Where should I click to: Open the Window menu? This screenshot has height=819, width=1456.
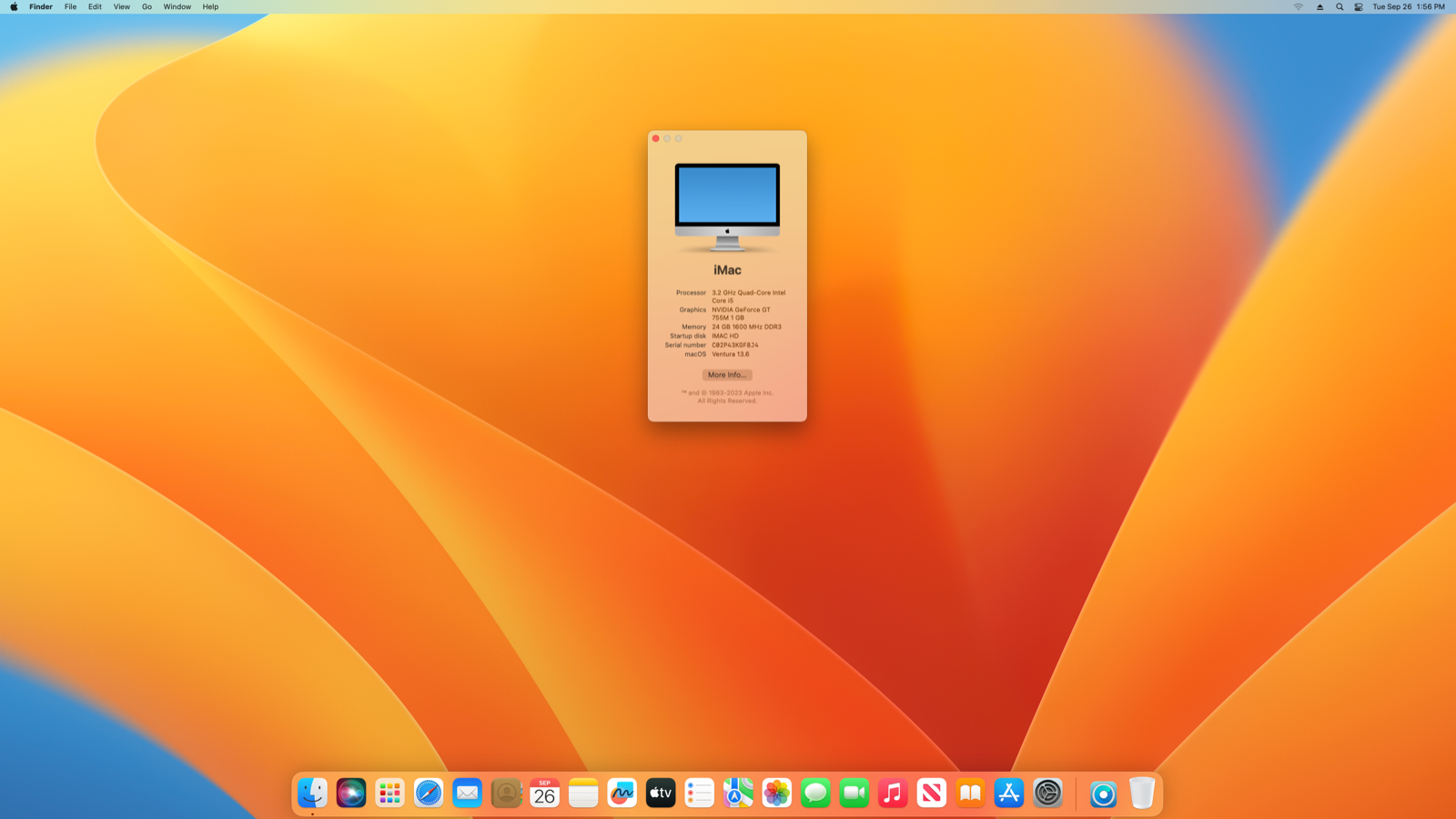[177, 6]
